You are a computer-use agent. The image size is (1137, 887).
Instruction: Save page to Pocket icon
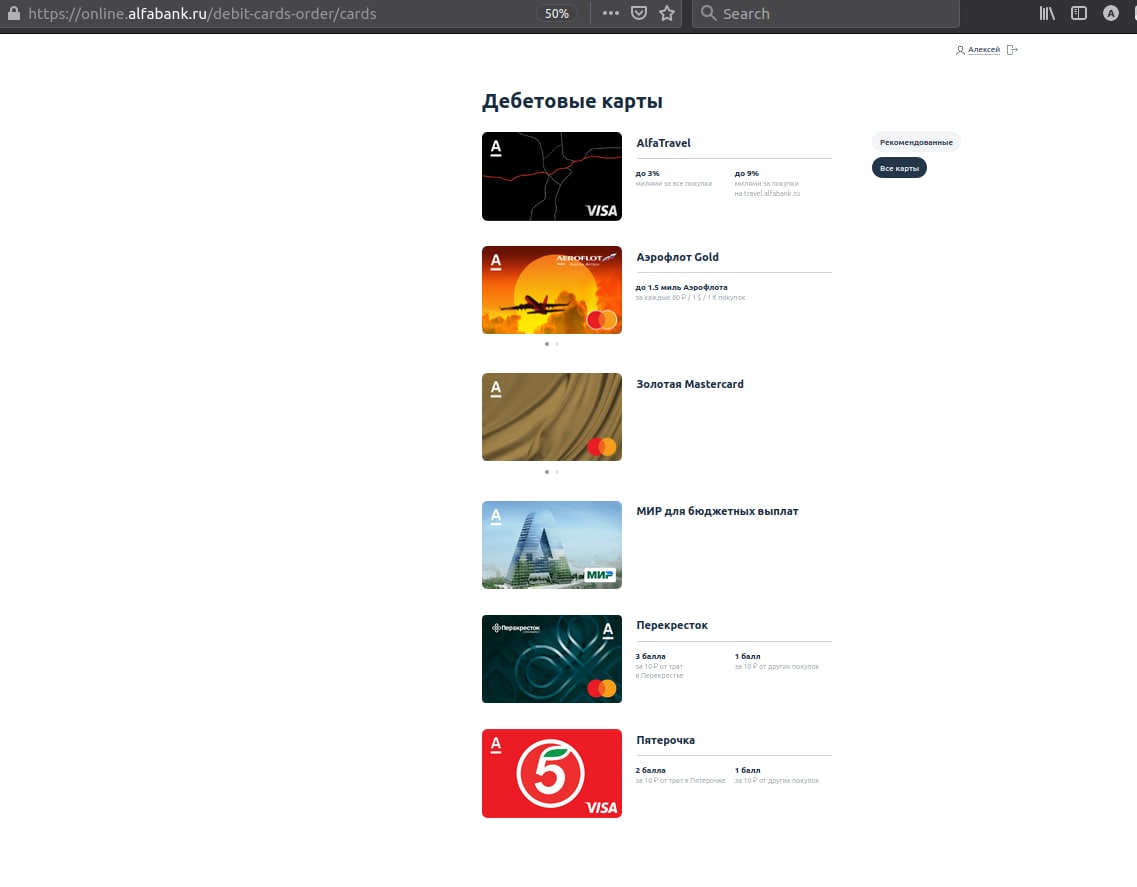tap(639, 13)
